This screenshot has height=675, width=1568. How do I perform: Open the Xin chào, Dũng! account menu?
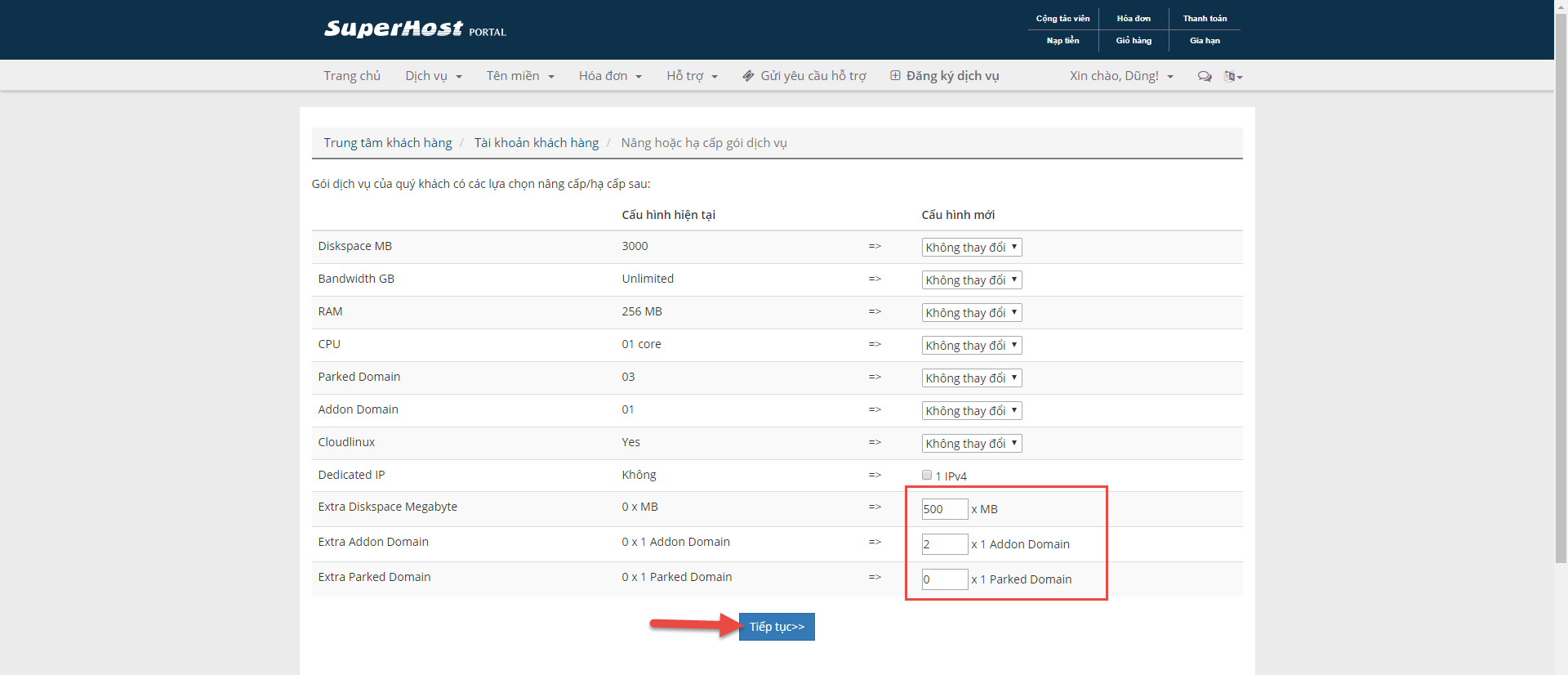pos(1120,76)
